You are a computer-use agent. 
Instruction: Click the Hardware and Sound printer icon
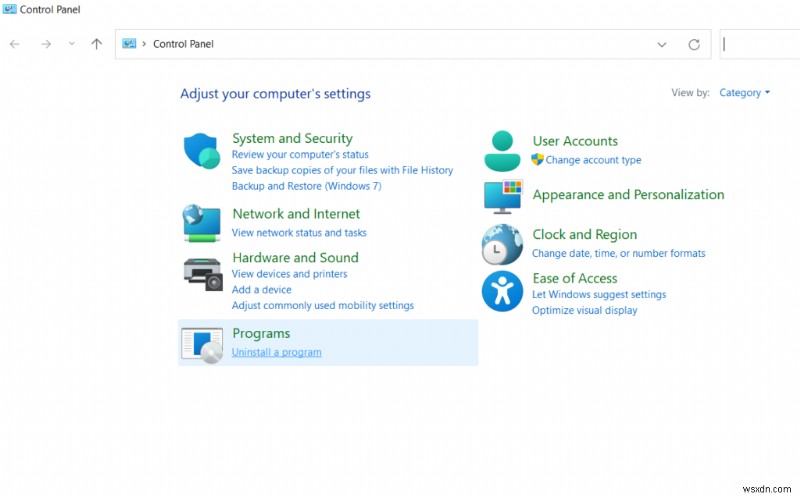click(x=203, y=274)
